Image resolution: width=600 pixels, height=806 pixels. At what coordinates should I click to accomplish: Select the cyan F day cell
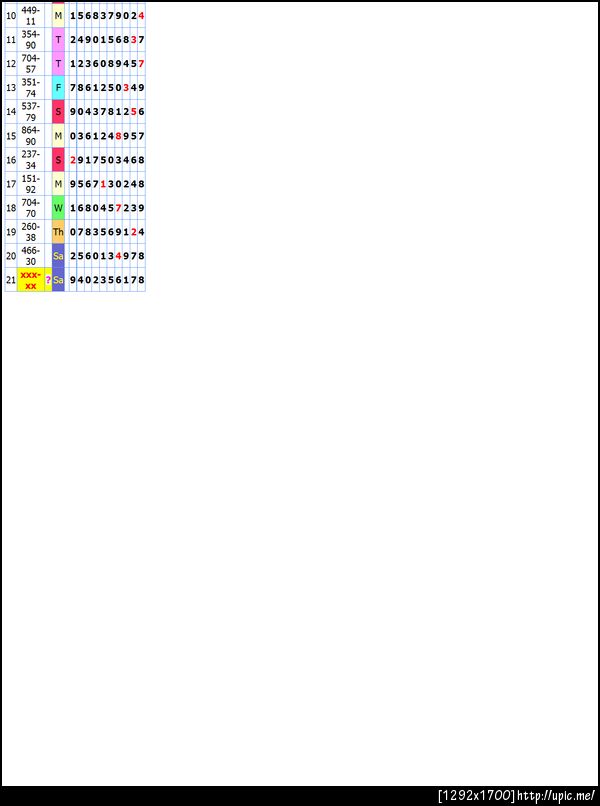[58, 87]
